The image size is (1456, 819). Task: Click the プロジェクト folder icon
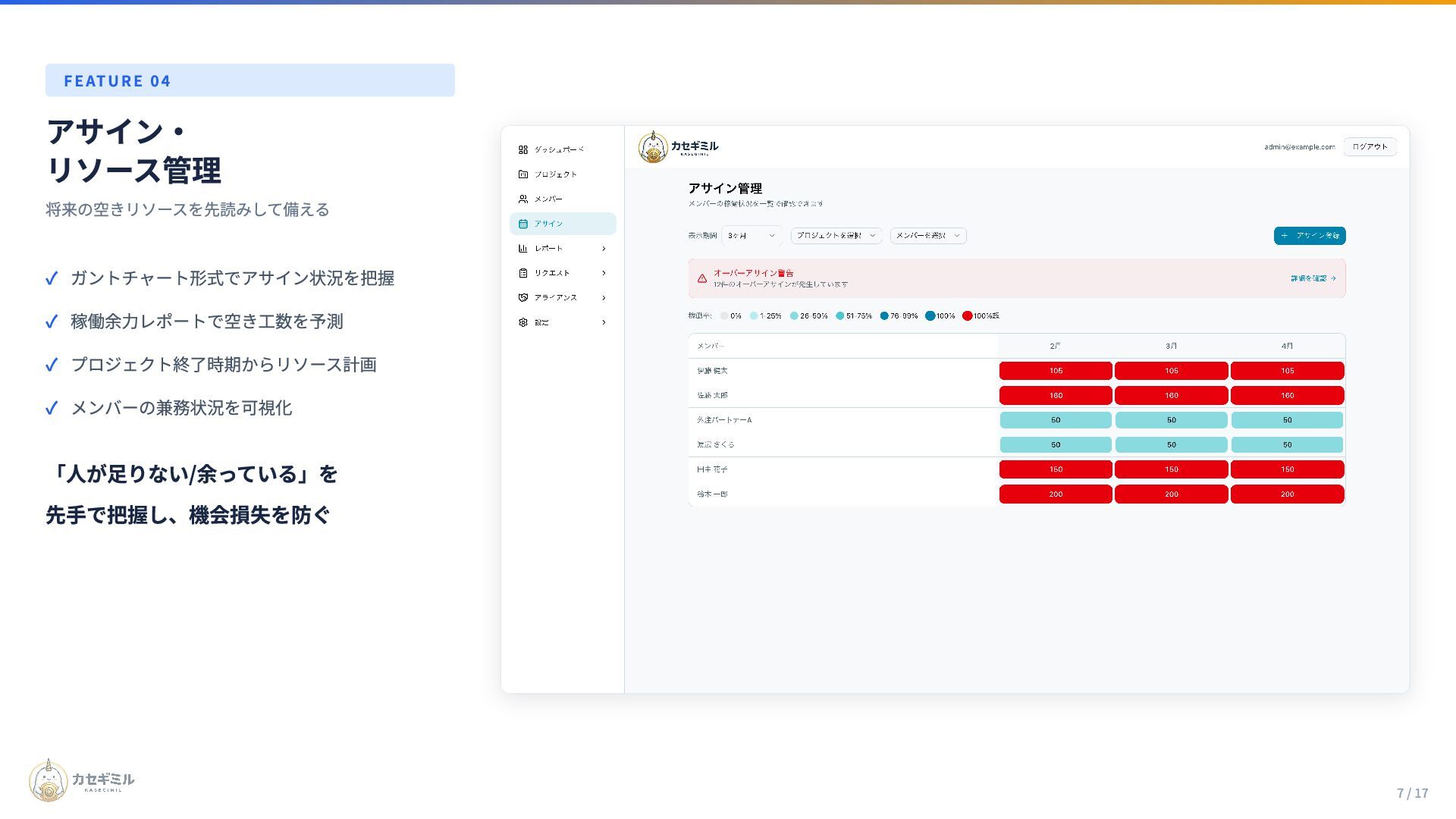pos(522,174)
